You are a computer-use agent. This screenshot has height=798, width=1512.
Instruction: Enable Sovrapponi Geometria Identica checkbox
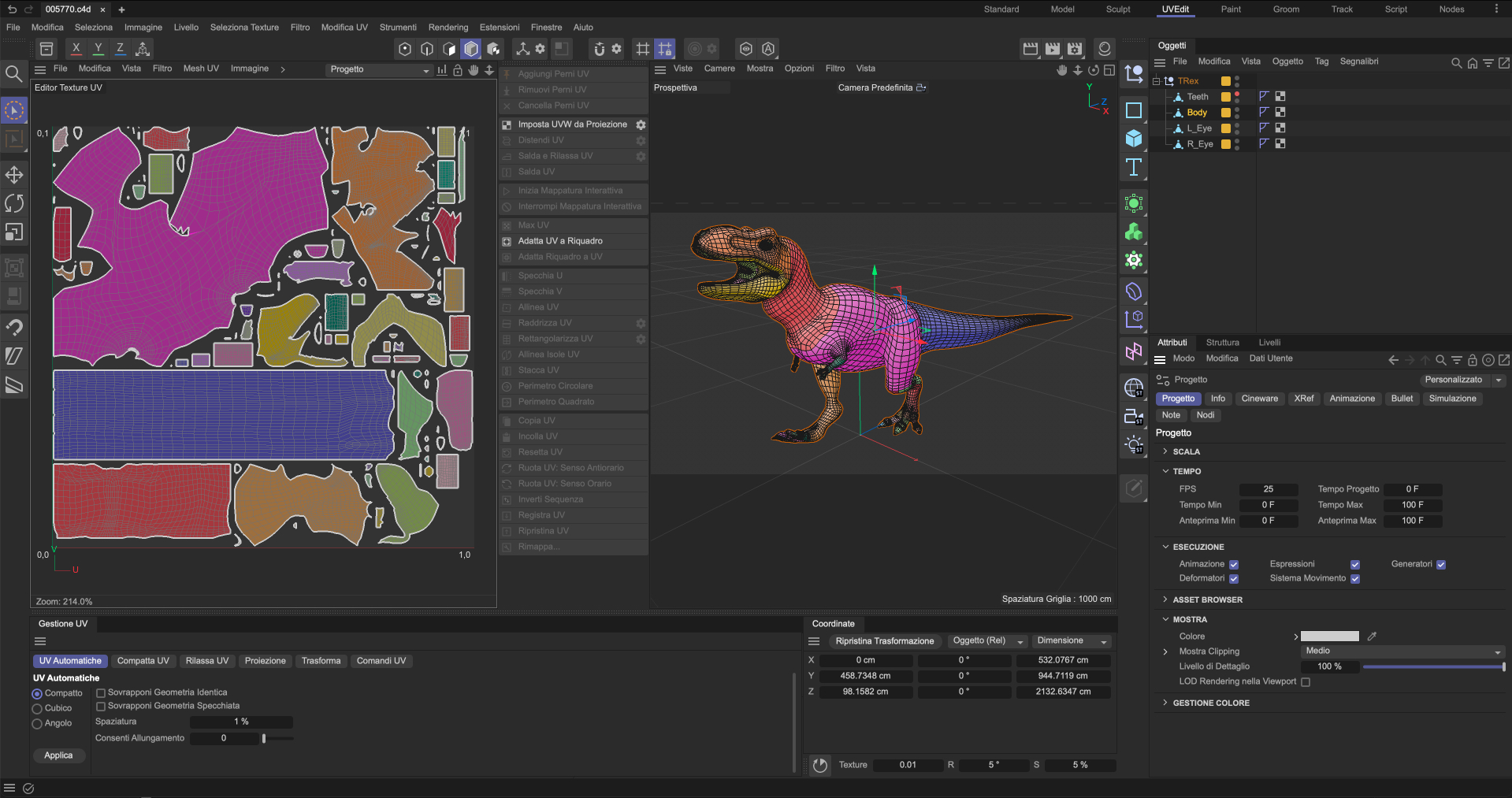[x=101, y=693]
